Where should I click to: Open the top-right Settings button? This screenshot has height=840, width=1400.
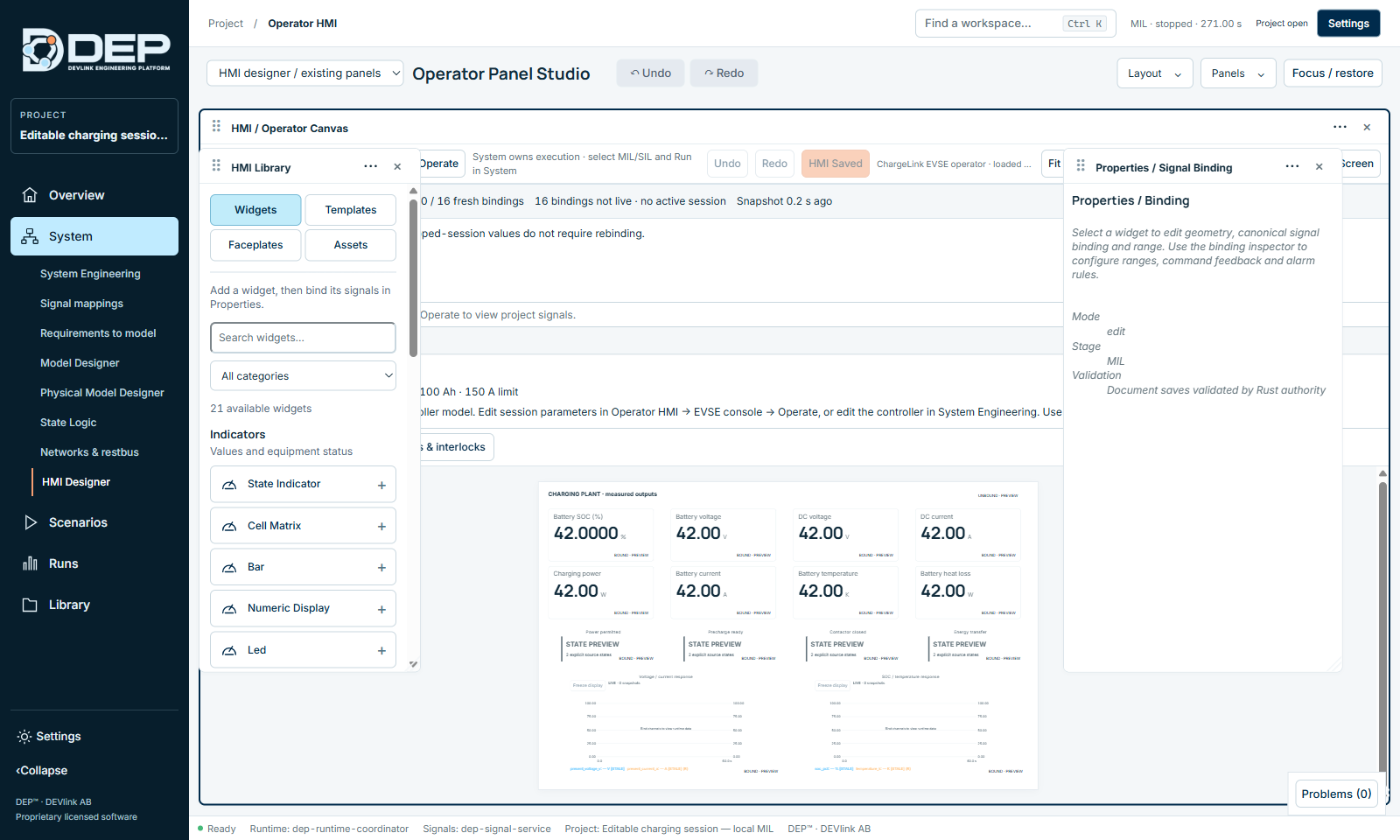[1348, 24]
